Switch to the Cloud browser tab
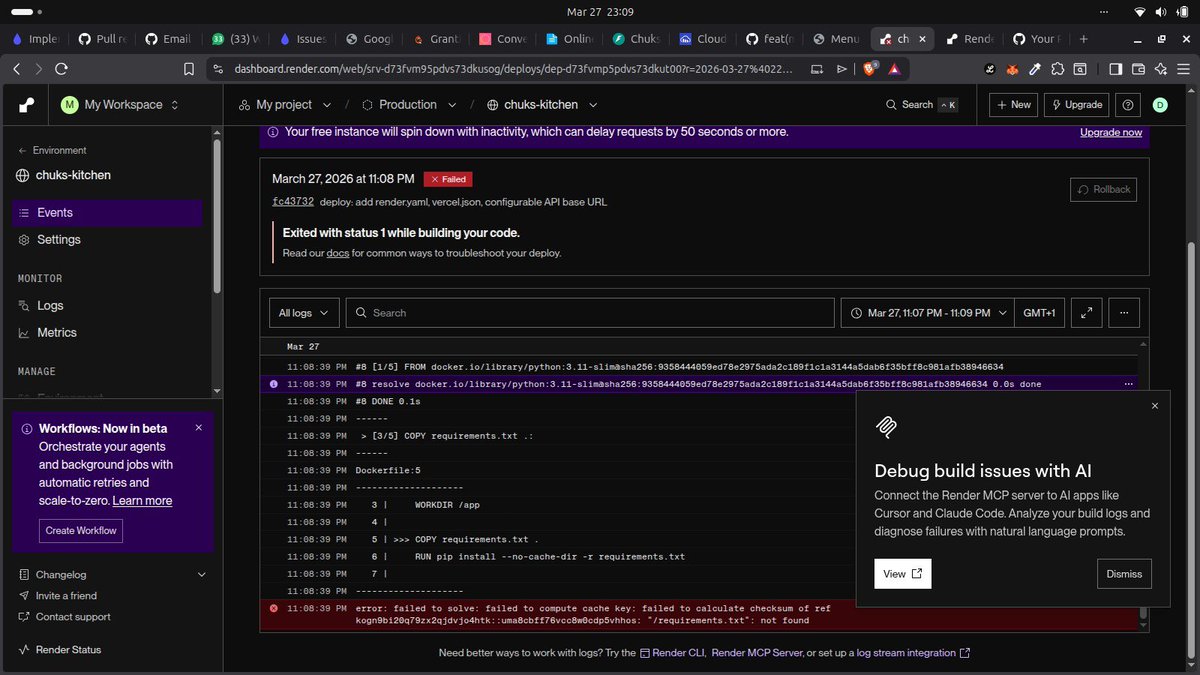 (x=703, y=39)
